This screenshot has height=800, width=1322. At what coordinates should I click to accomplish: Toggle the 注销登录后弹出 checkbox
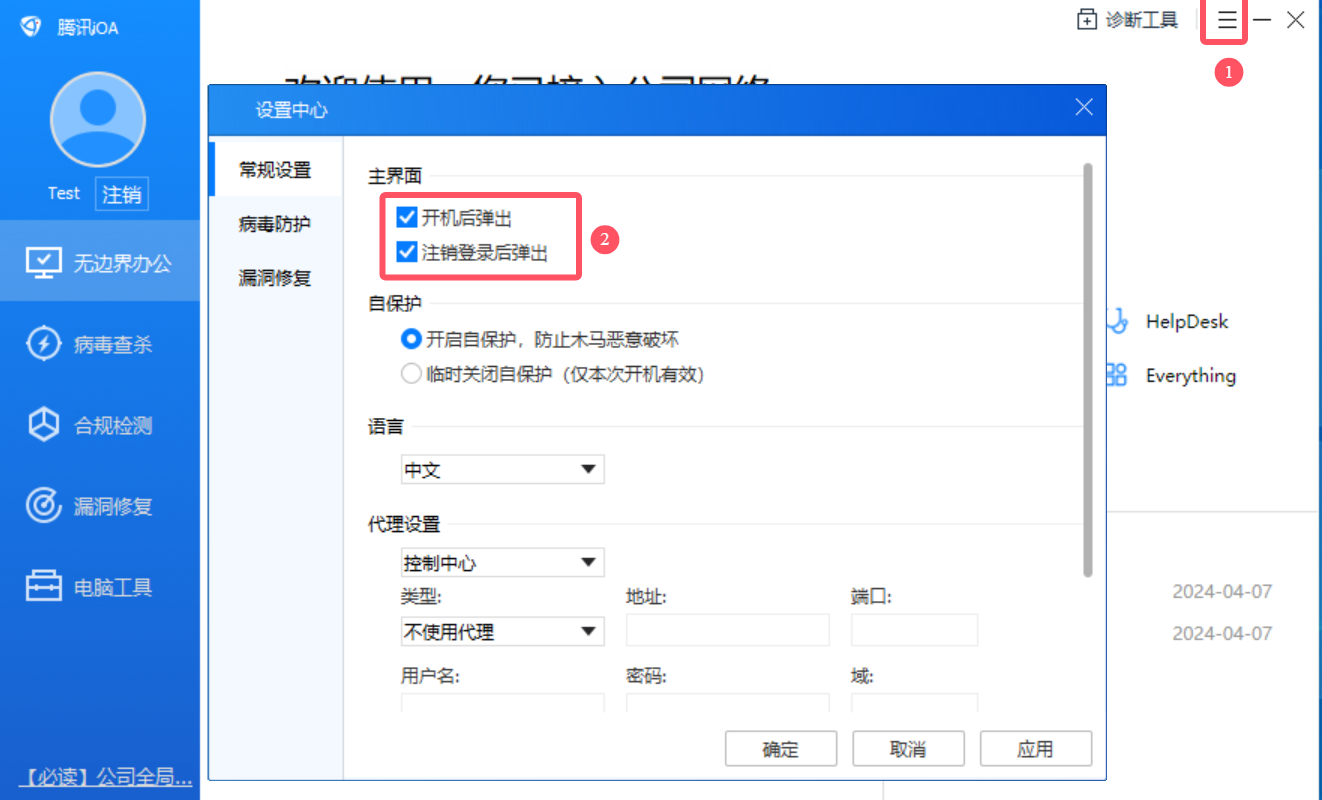[406, 252]
